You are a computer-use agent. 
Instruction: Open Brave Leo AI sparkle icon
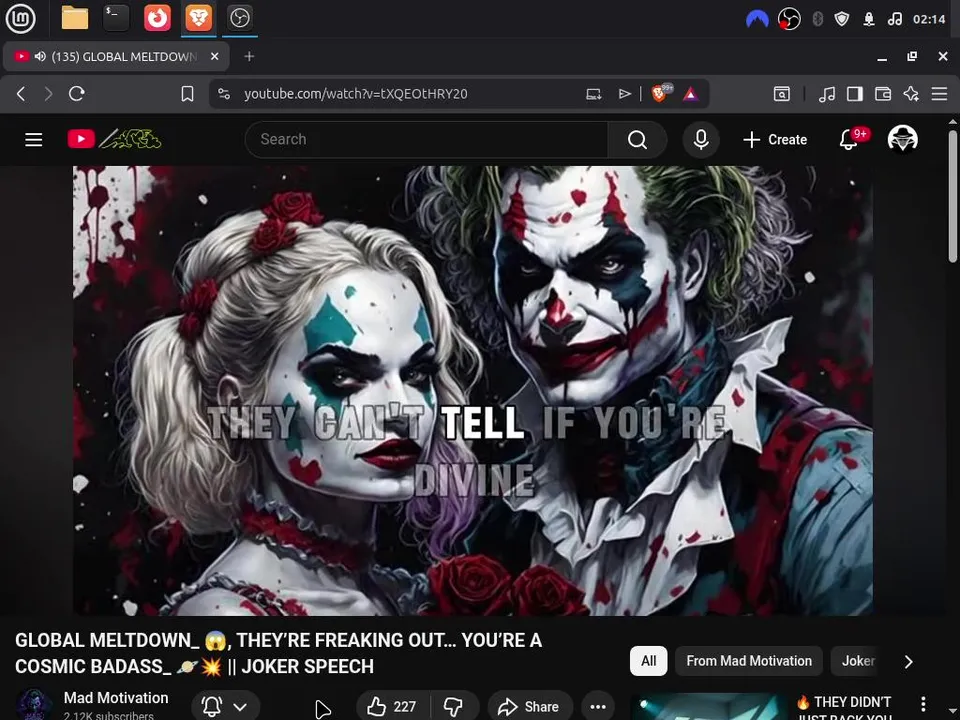pos(911,94)
